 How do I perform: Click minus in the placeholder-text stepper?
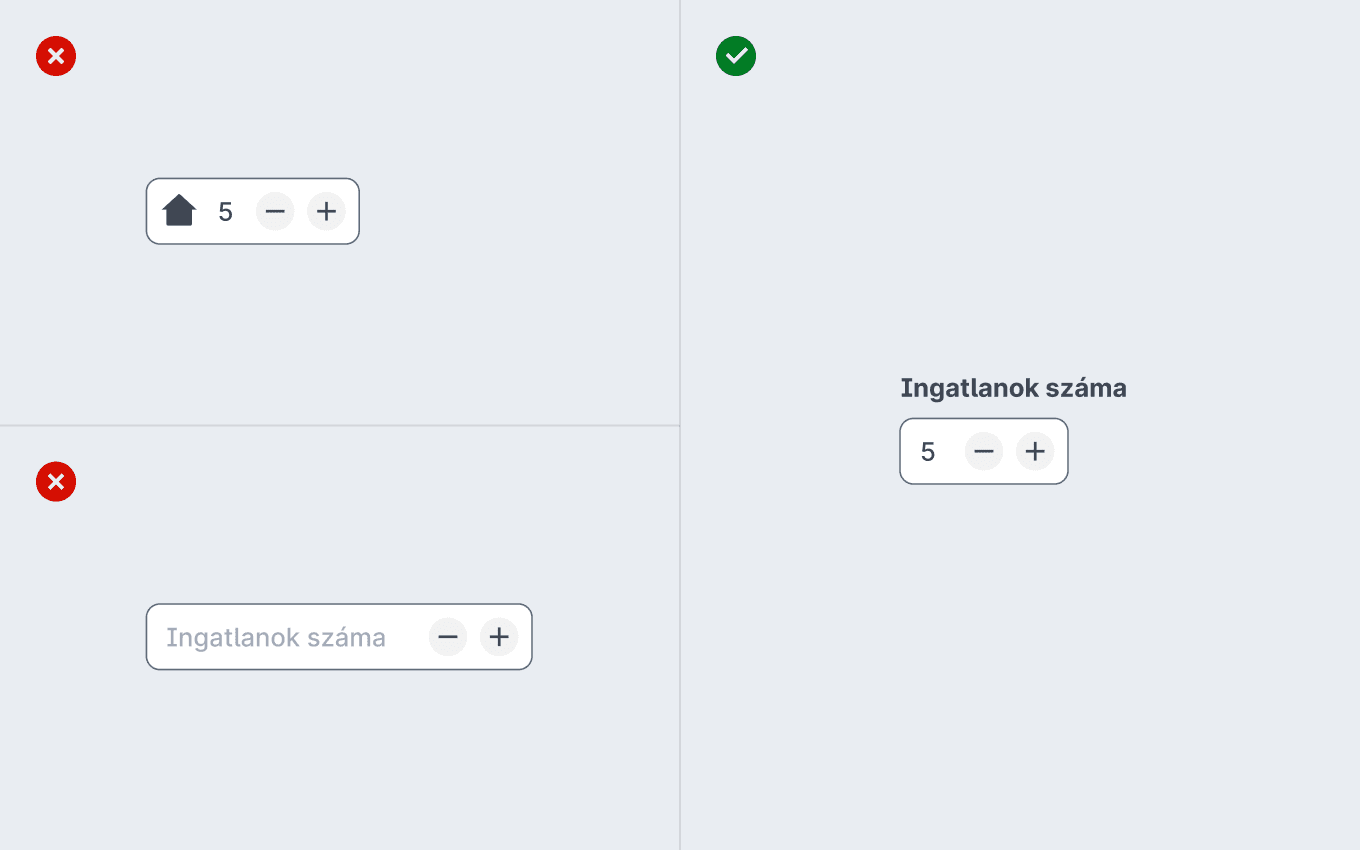tap(448, 637)
